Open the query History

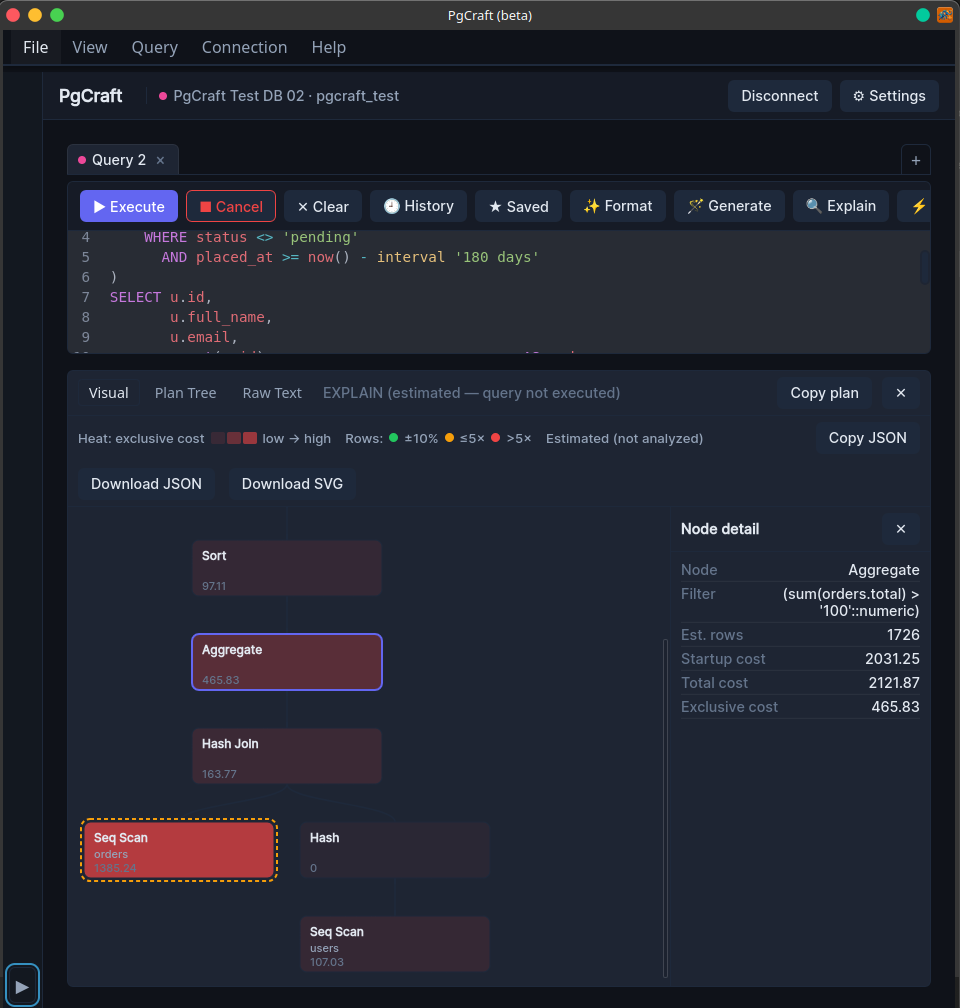click(x=419, y=206)
